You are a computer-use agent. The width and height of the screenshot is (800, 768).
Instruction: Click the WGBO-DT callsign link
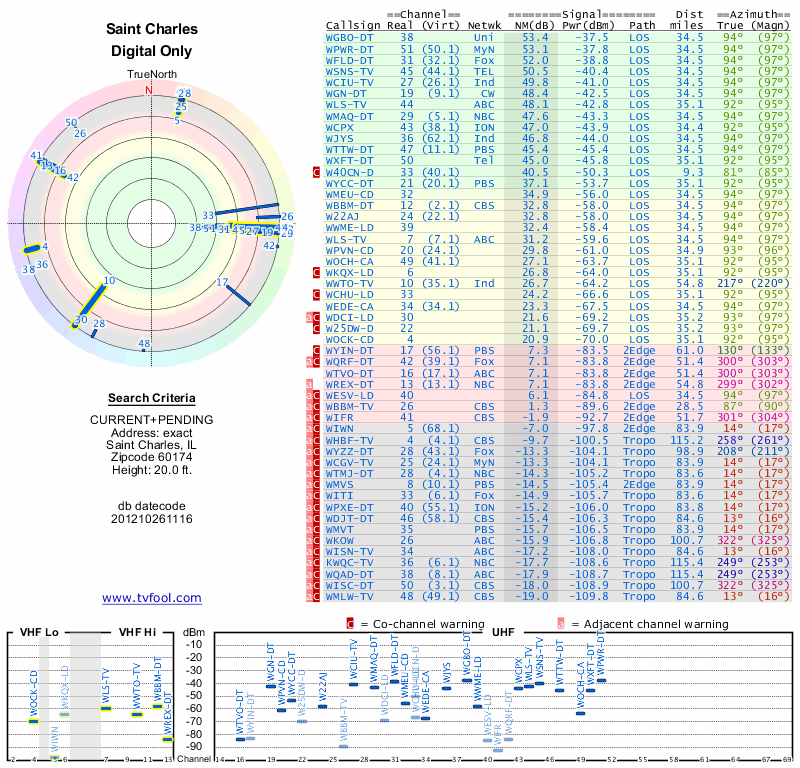pos(349,38)
